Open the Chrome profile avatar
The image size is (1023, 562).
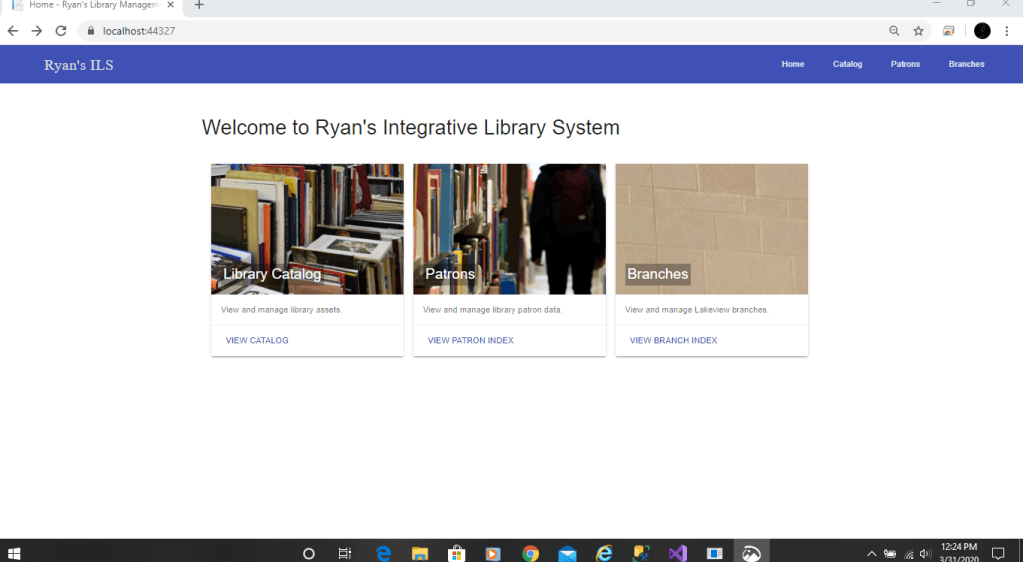[982, 31]
